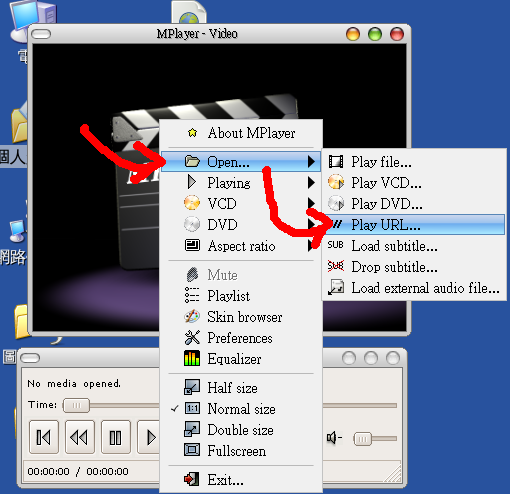This screenshot has height=494, width=510.
Task: Open the Equalizer entry
Action: [241, 359]
